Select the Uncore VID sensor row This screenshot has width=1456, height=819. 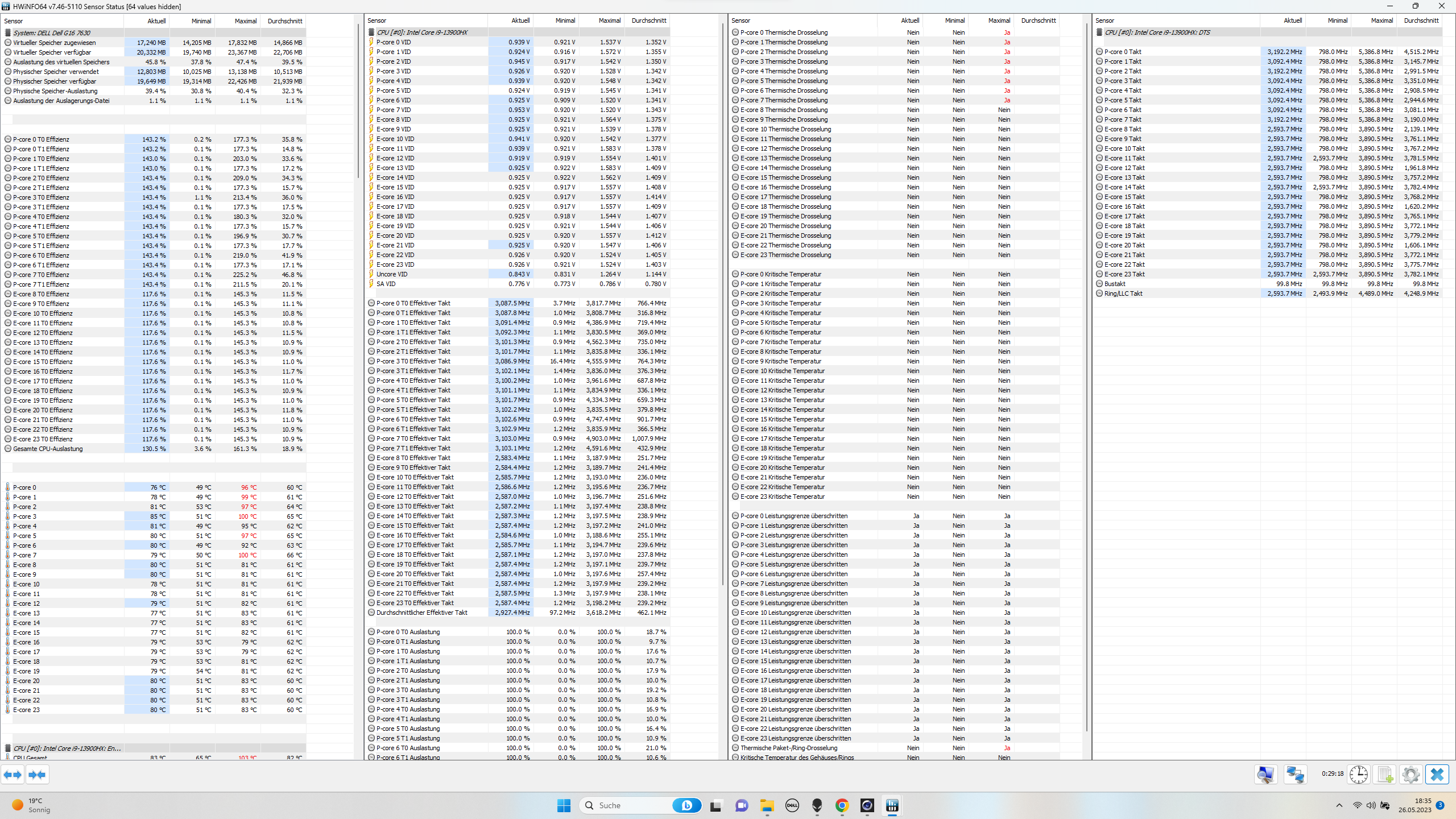[392, 274]
